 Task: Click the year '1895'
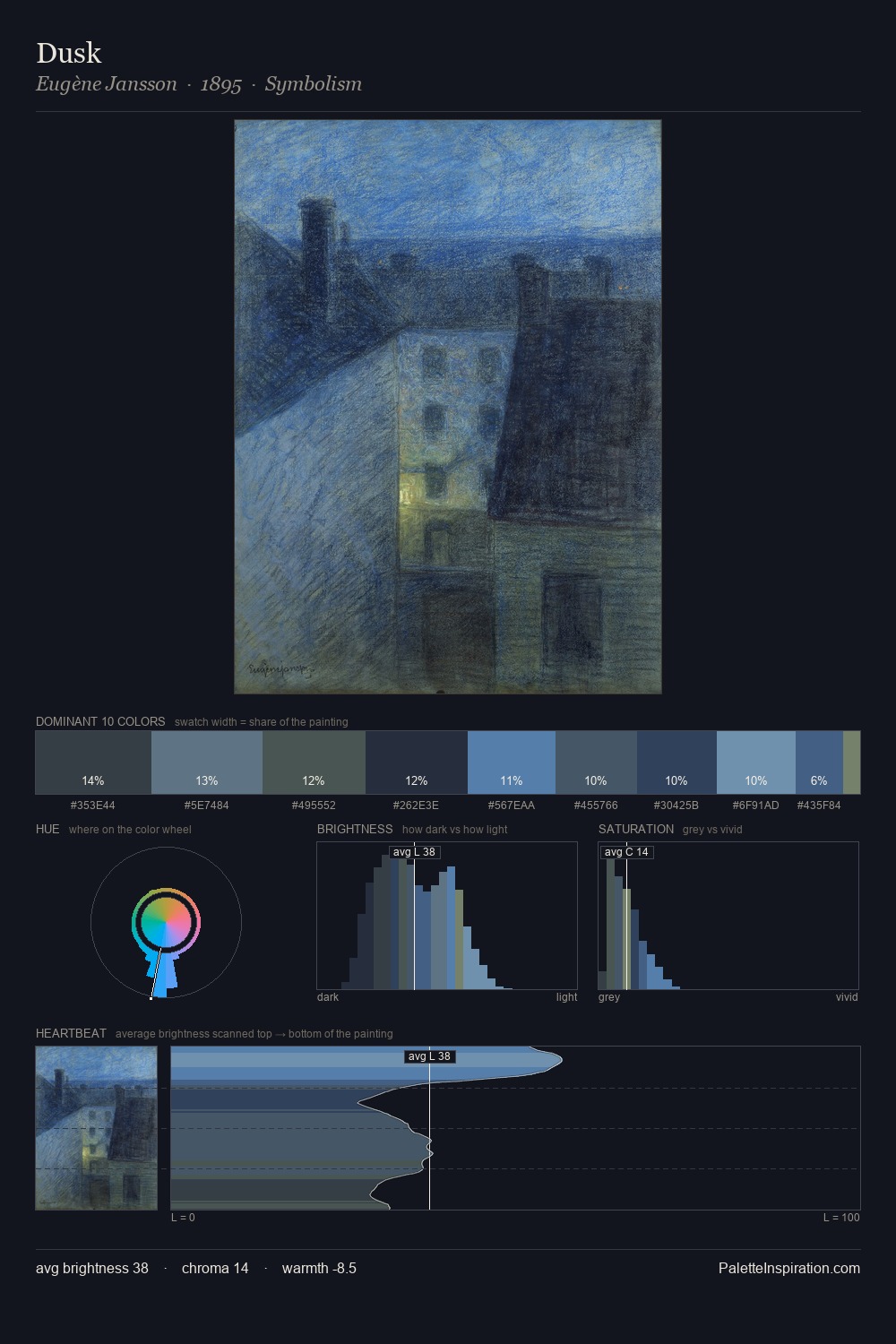point(221,84)
